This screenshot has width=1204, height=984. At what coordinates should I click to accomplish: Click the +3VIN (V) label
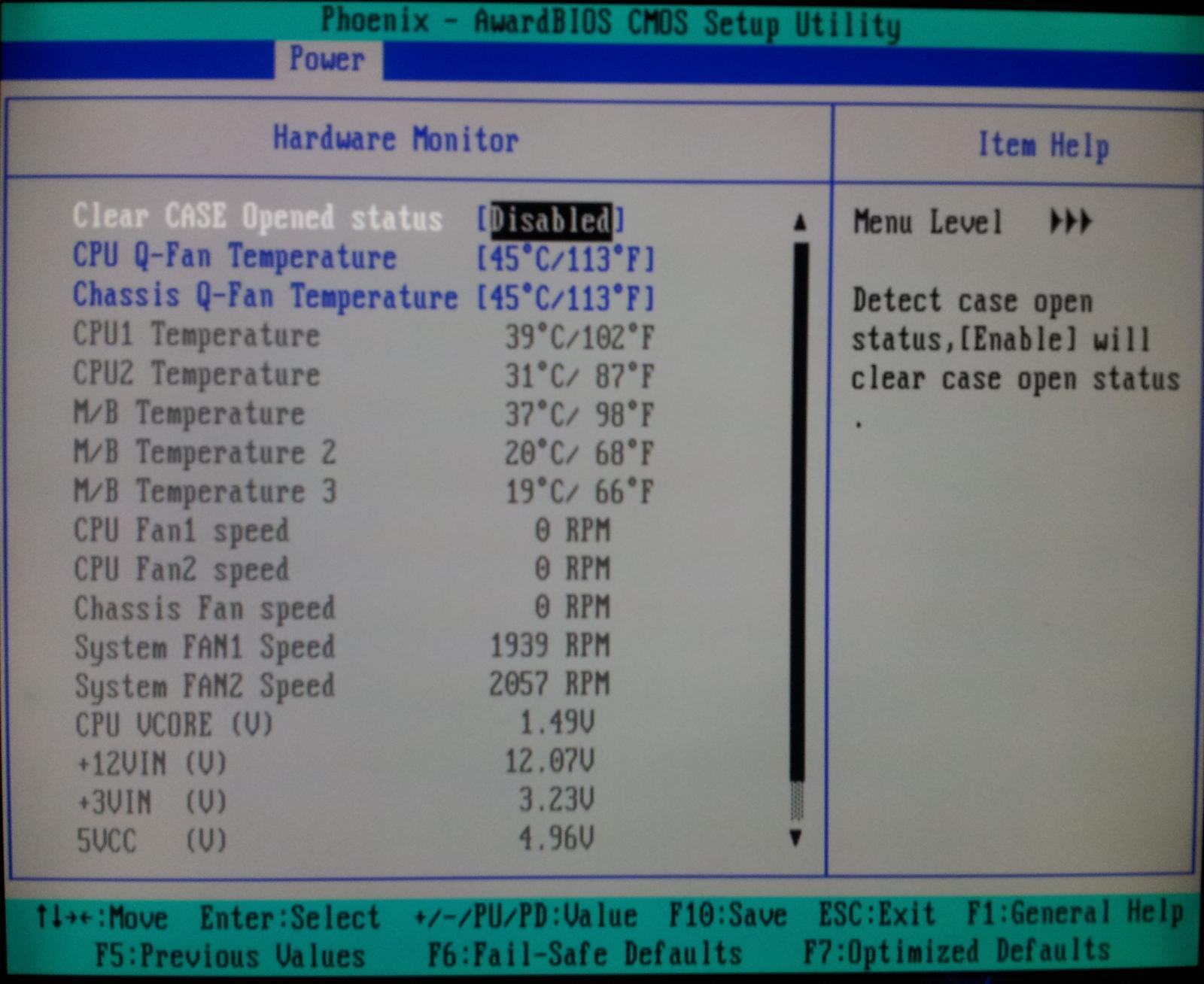tap(151, 803)
